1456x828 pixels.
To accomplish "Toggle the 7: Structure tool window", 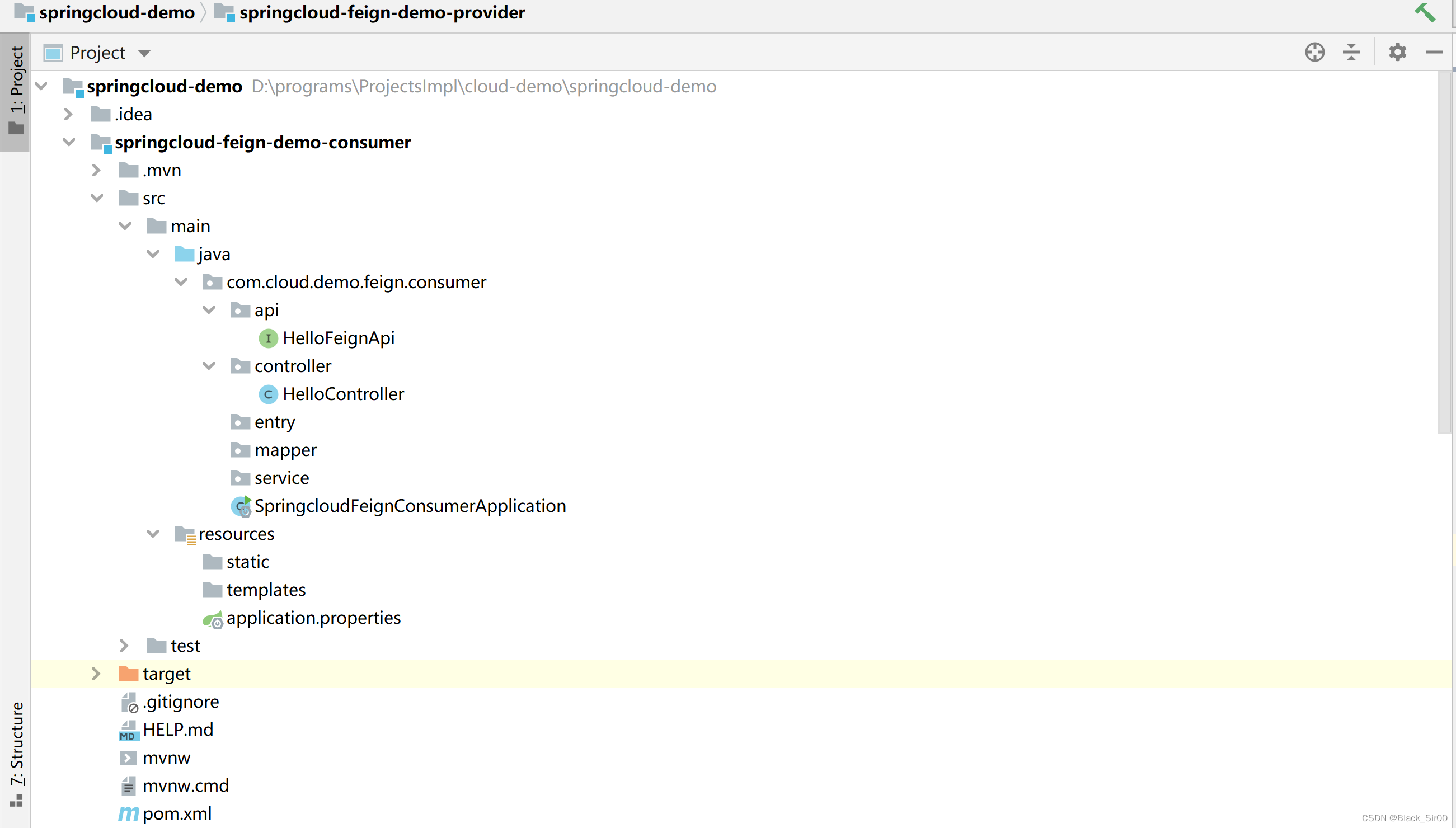I will point(18,745).
